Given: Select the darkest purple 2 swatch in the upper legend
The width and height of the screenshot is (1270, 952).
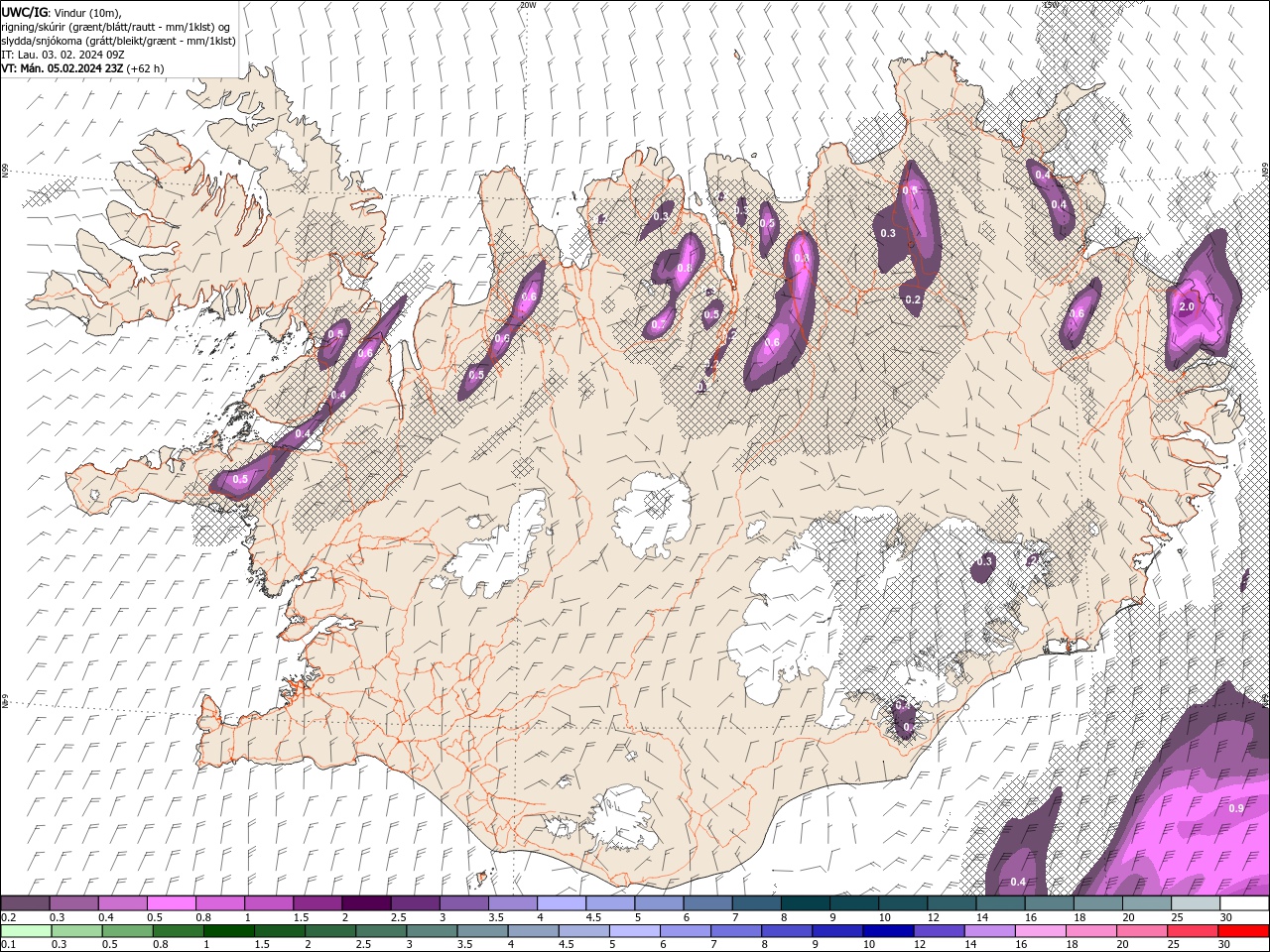Looking at the screenshot, I should coord(366,903).
